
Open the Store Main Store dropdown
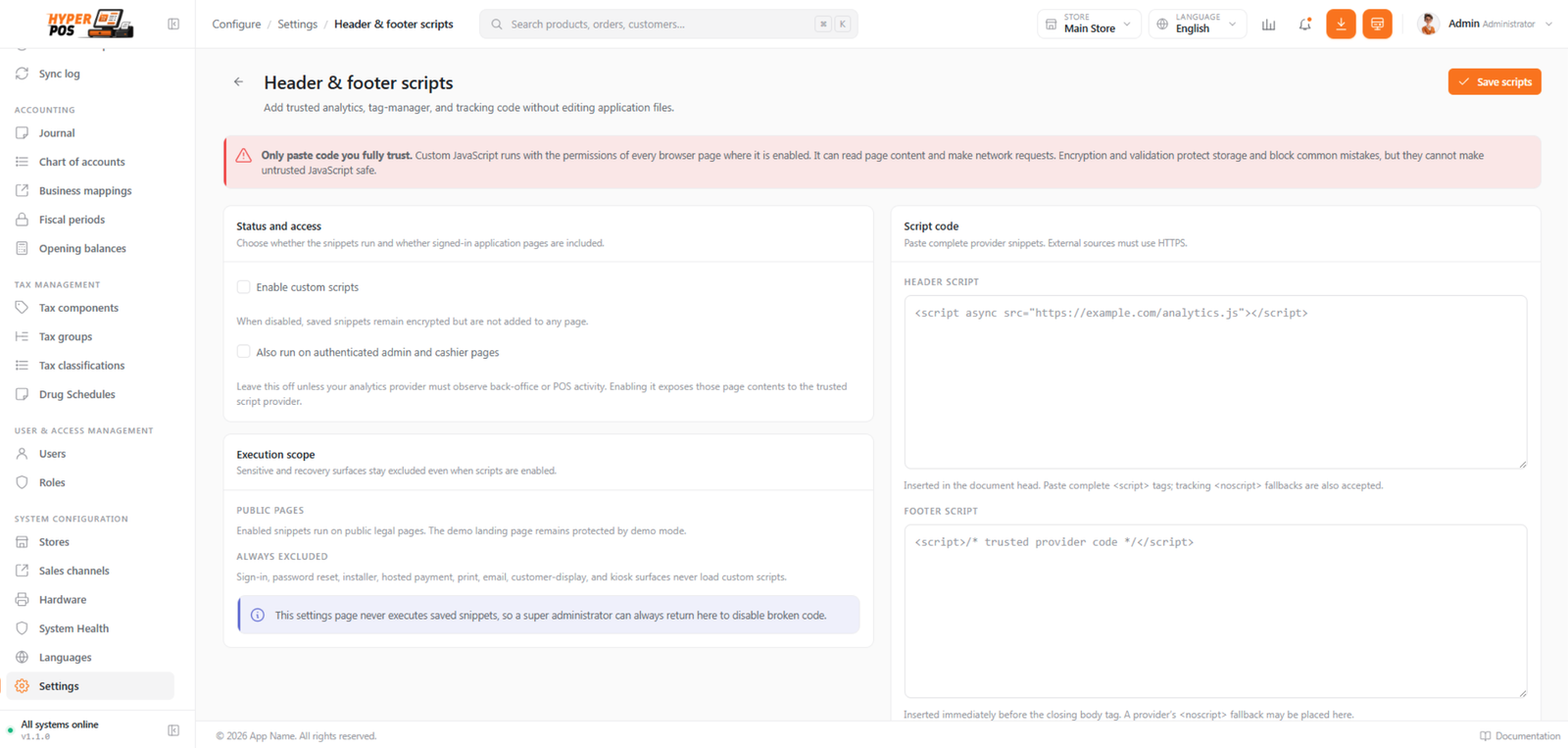pos(1089,24)
